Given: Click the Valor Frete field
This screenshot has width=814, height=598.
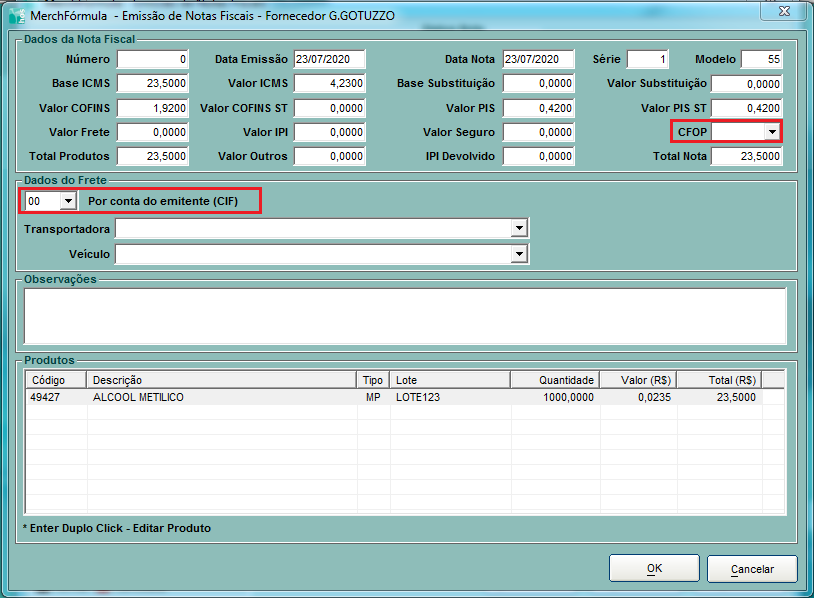Looking at the screenshot, I should [x=152, y=132].
